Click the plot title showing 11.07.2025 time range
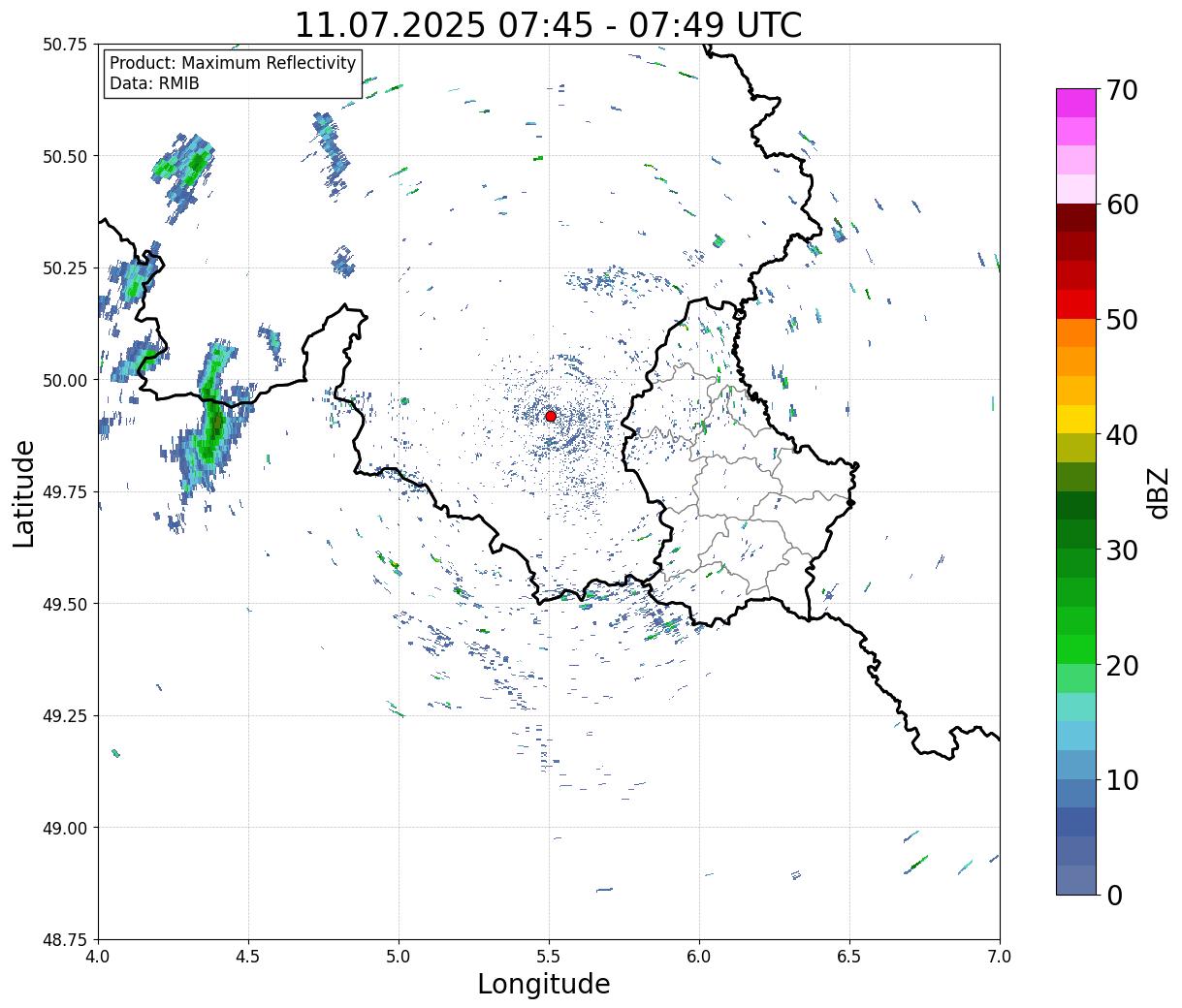The height and width of the screenshot is (1008, 1182). (x=548, y=25)
